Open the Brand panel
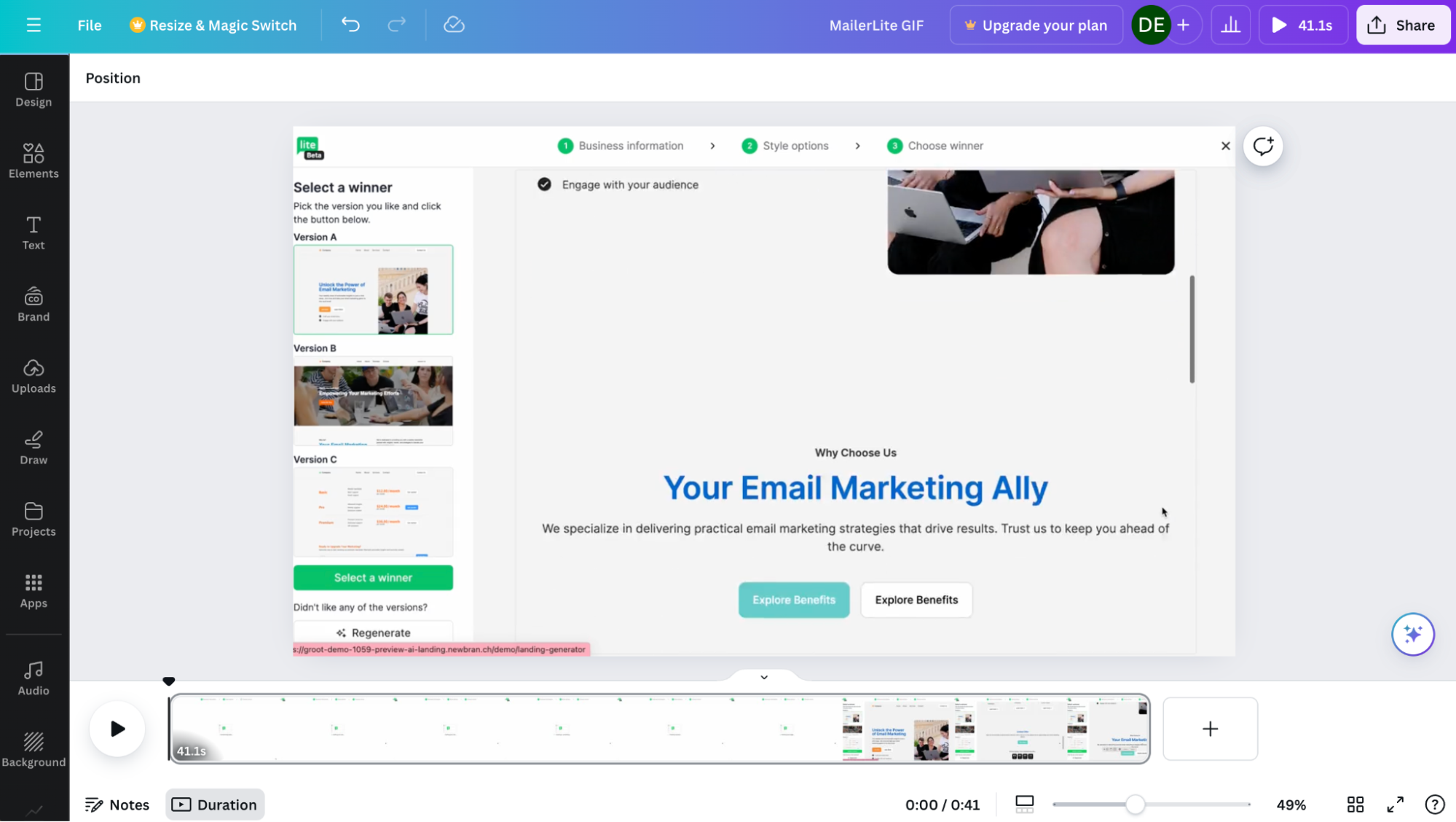 point(33,305)
